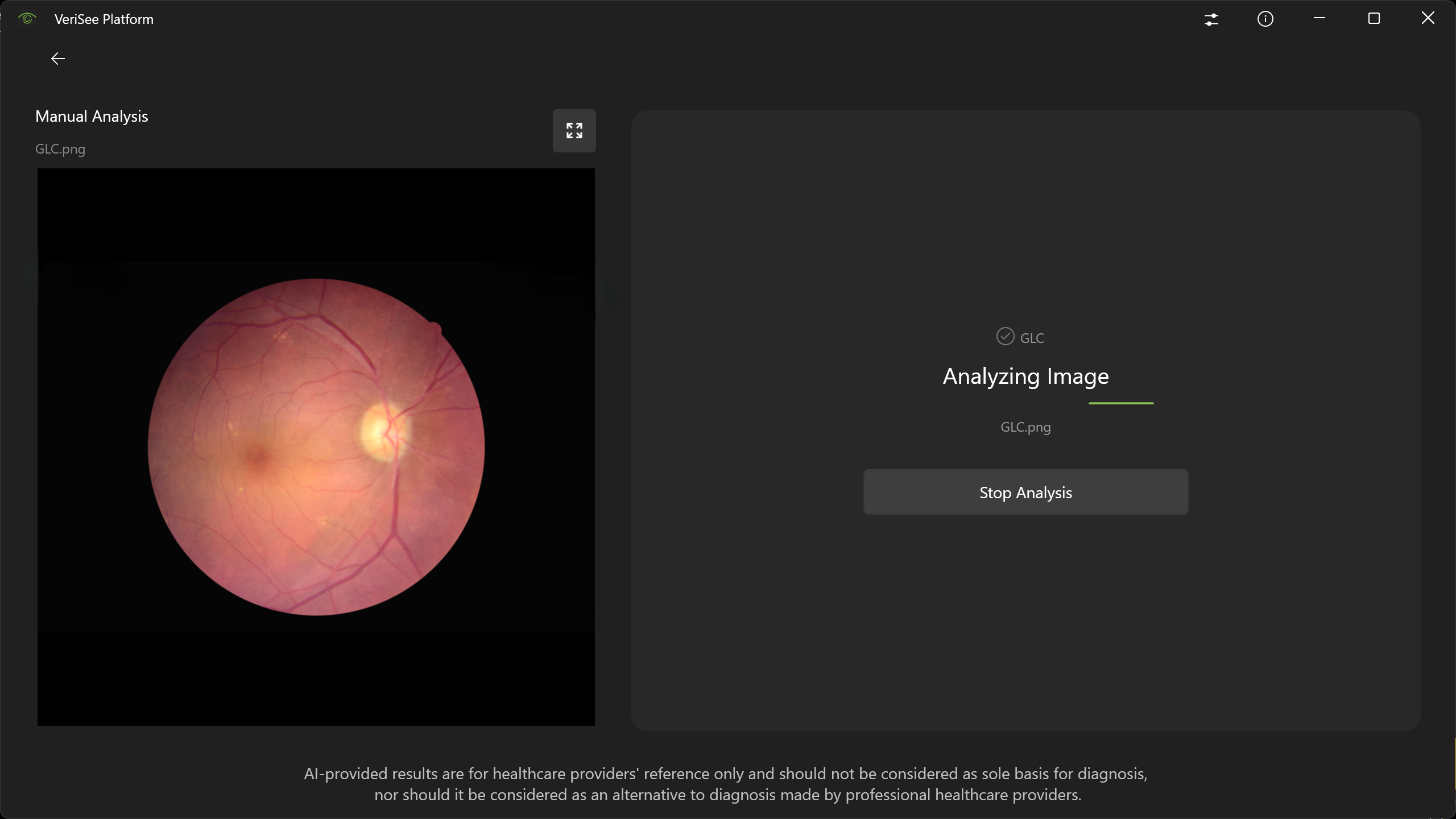This screenshot has width=1456, height=819.
Task: Go back using the arrow icon
Action: [58, 59]
